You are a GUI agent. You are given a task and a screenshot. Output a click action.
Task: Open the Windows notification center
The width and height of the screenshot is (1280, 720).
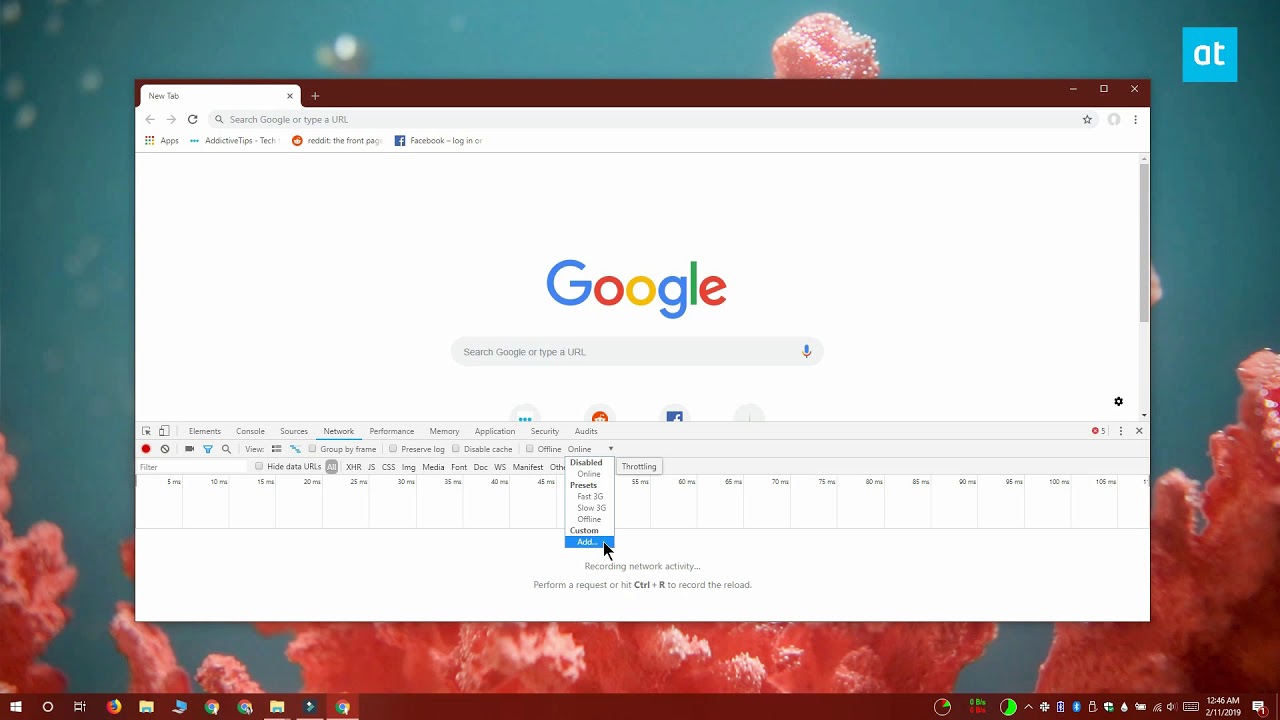[1259, 707]
